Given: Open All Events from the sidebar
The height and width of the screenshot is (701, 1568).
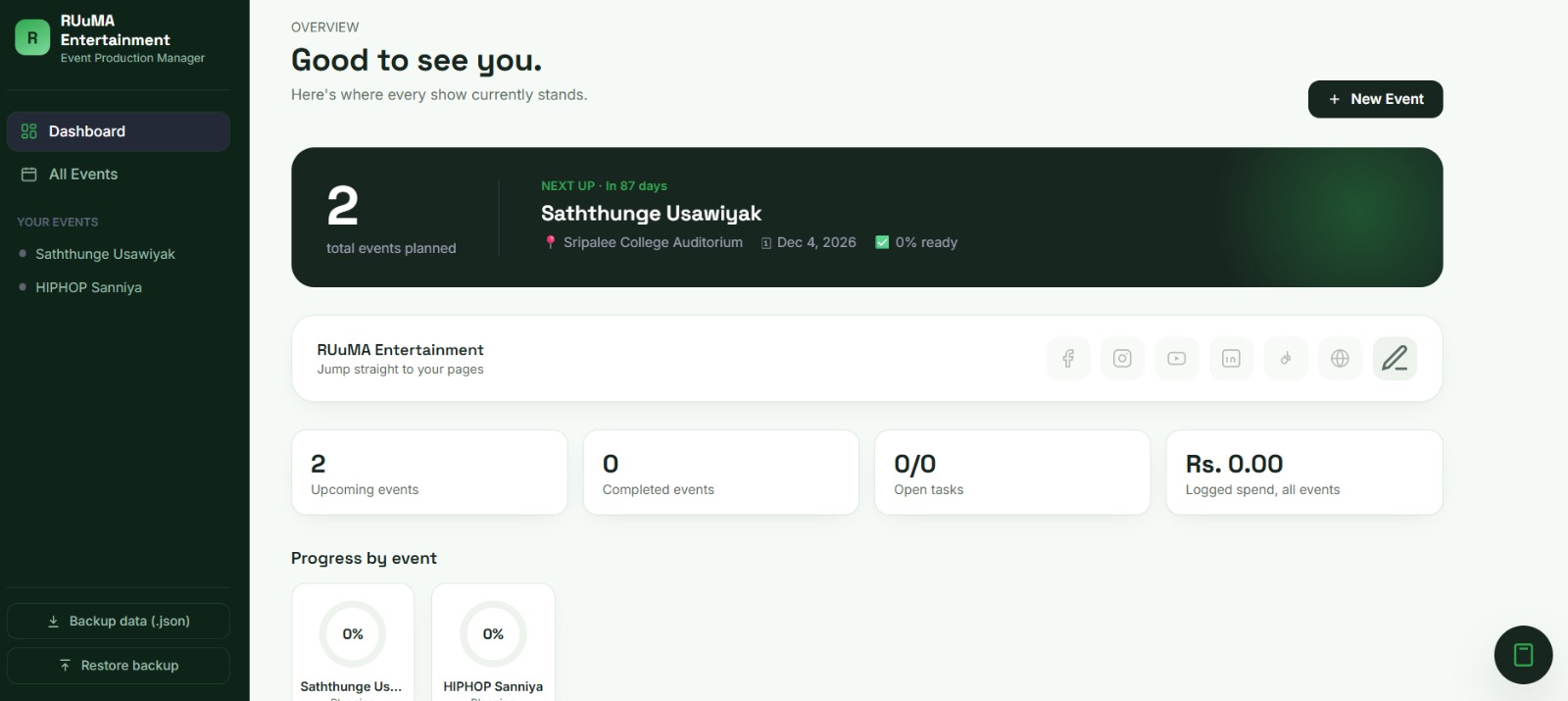Looking at the screenshot, I should [x=119, y=175].
